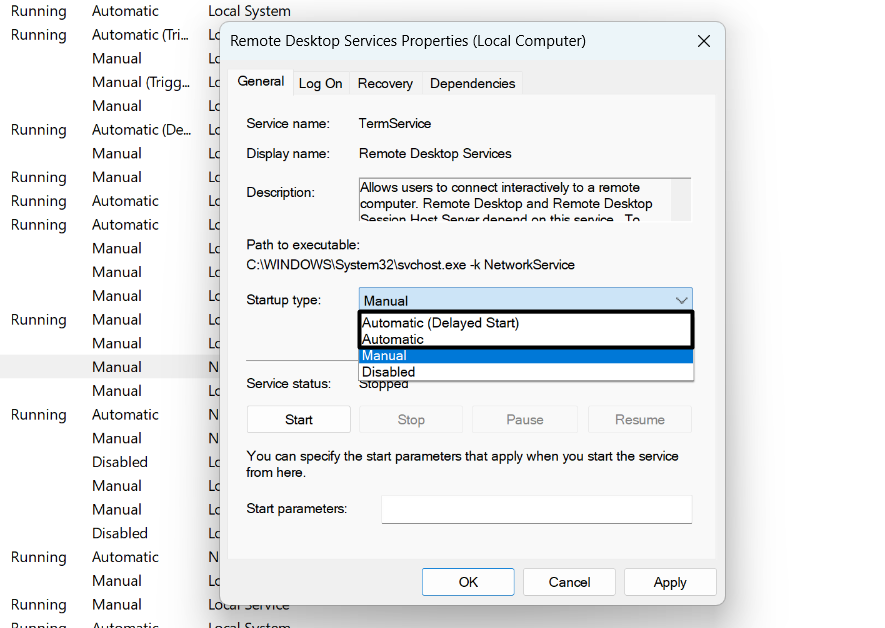Confirm changes with the OK button
This screenshot has height=628, width=885.
click(x=468, y=582)
